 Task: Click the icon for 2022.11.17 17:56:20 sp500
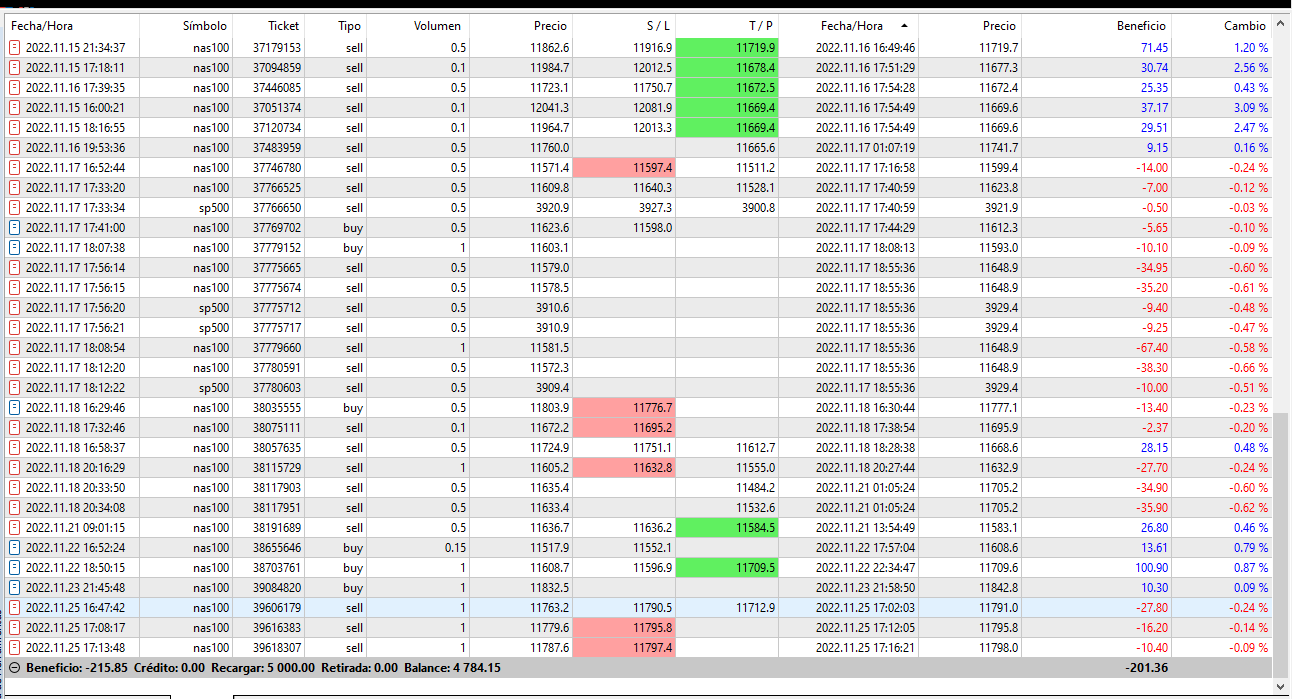pos(14,307)
